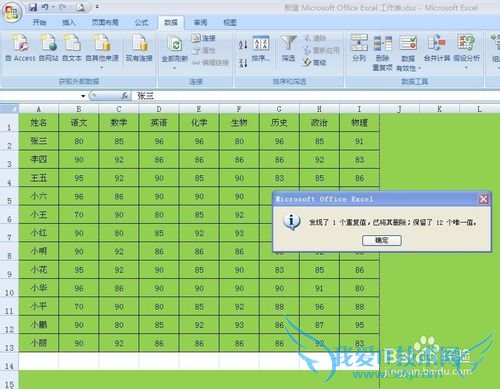Click 合并计算 consolidate icon
Viewport: 500px width, 389px height.
pyautogui.click(x=437, y=48)
